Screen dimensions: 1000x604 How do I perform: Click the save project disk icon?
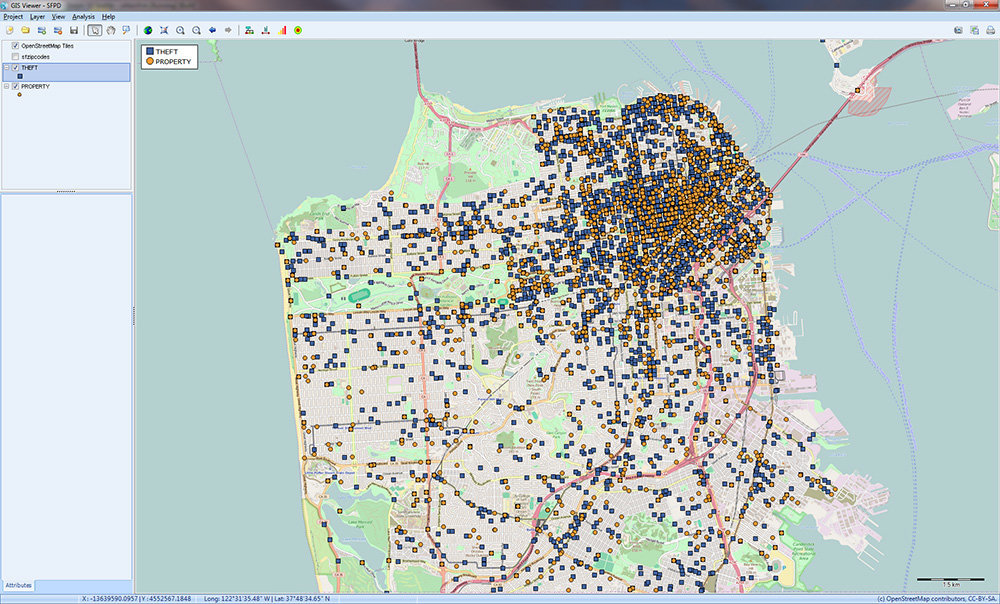pyautogui.click(x=74, y=30)
